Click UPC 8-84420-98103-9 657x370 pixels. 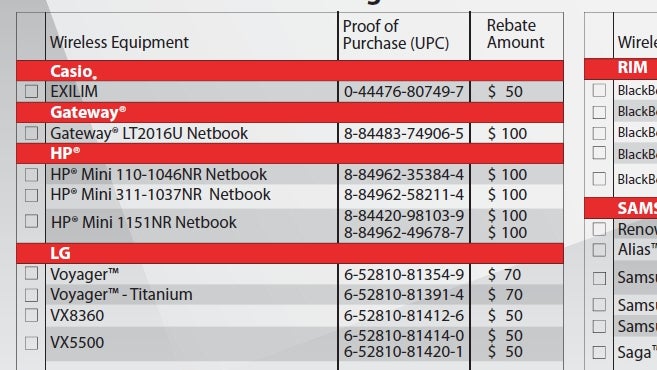click(404, 216)
